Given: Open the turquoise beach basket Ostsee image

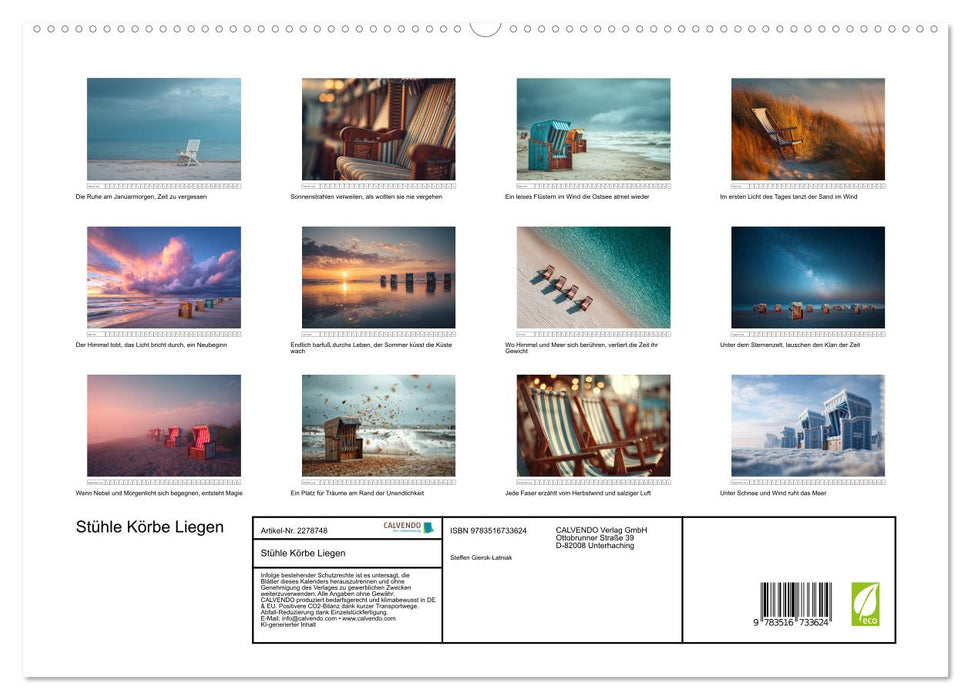Looking at the screenshot, I should [593, 129].
